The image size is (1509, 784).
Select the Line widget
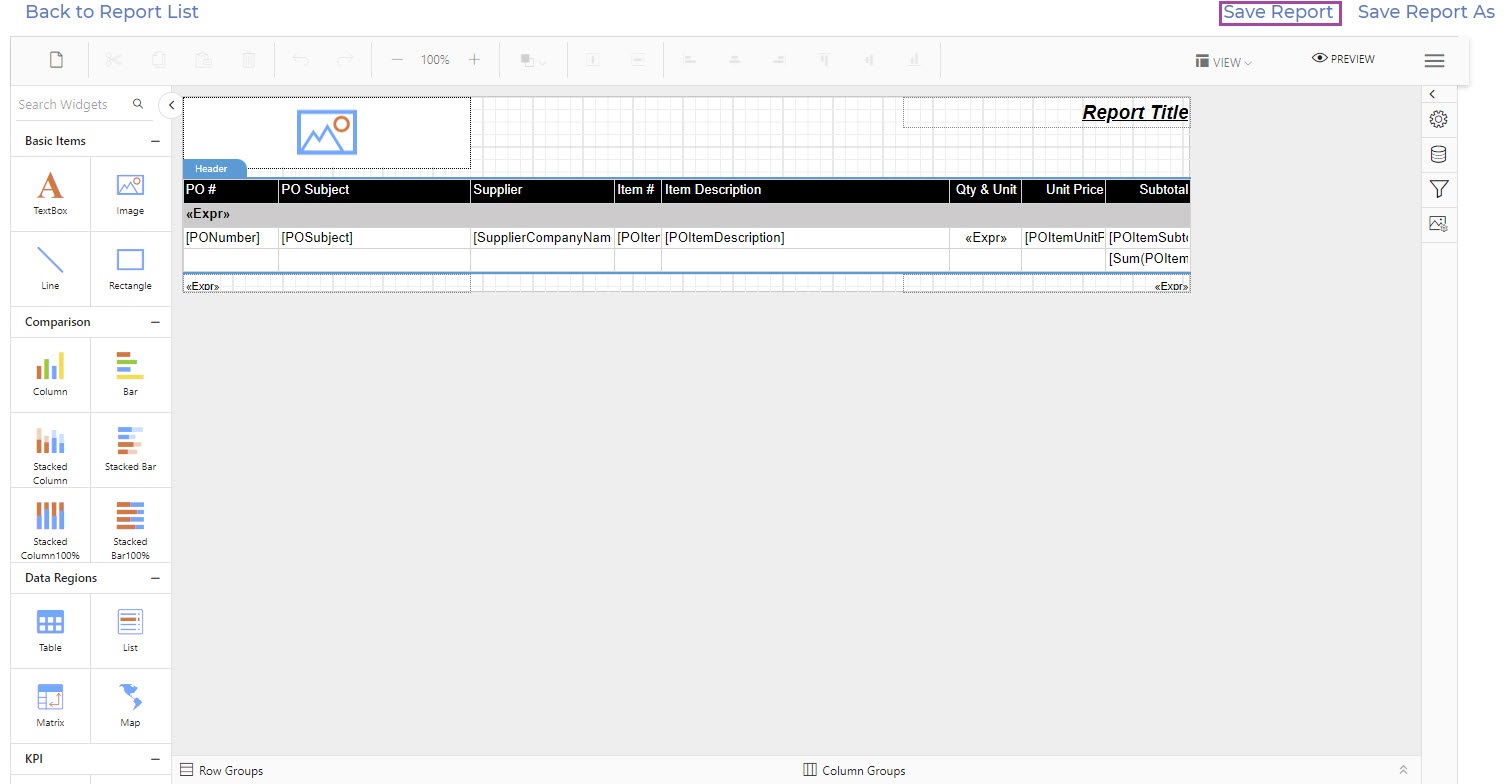pyautogui.click(x=50, y=269)
